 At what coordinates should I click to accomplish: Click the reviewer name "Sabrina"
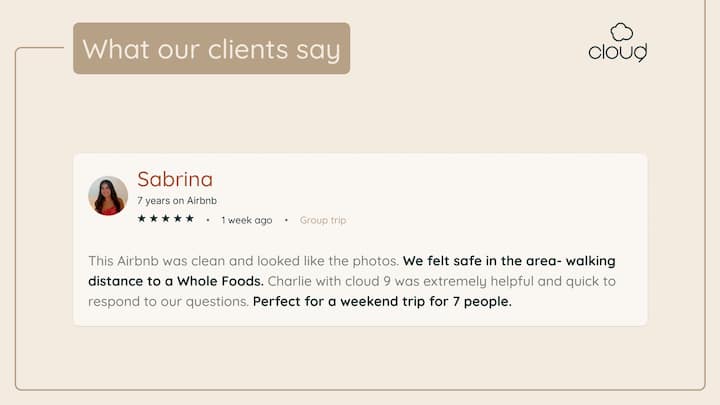click(175, 179)
